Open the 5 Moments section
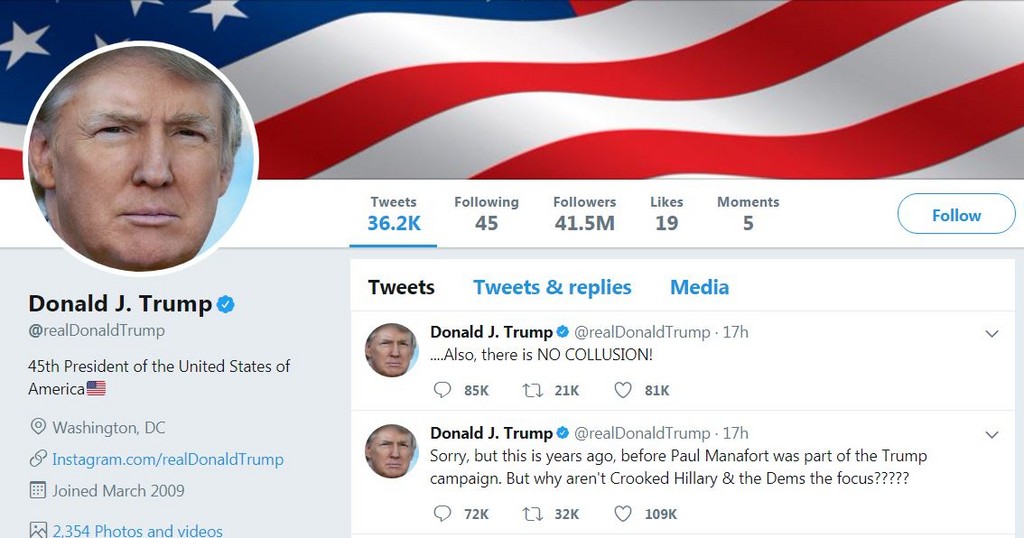Image resolution: width=1024 pixels, height=538 pixels. click(x=747, y=214)
